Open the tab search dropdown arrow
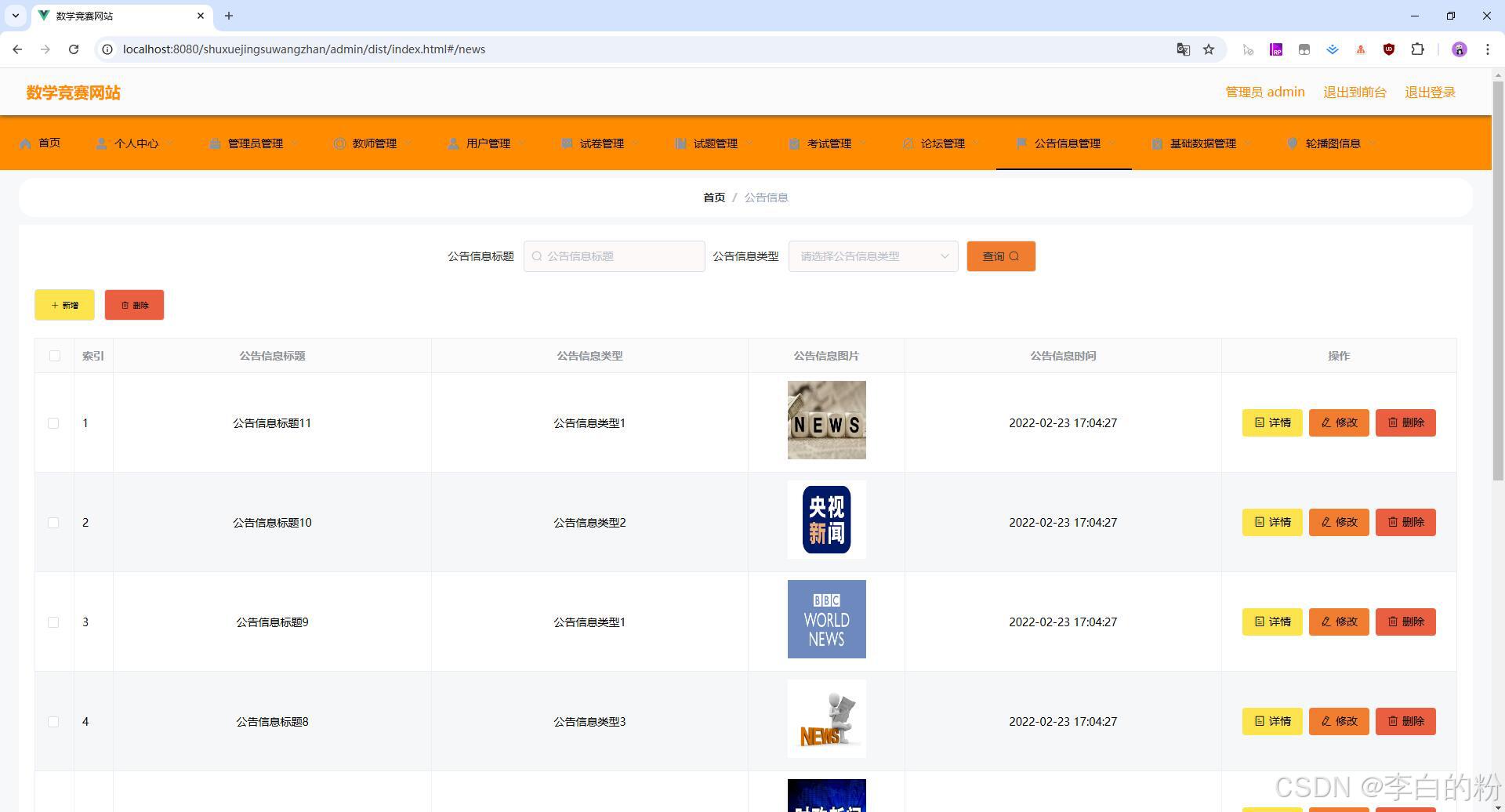This screenshot has height=812, width=1505. click(x=15, y=16)
